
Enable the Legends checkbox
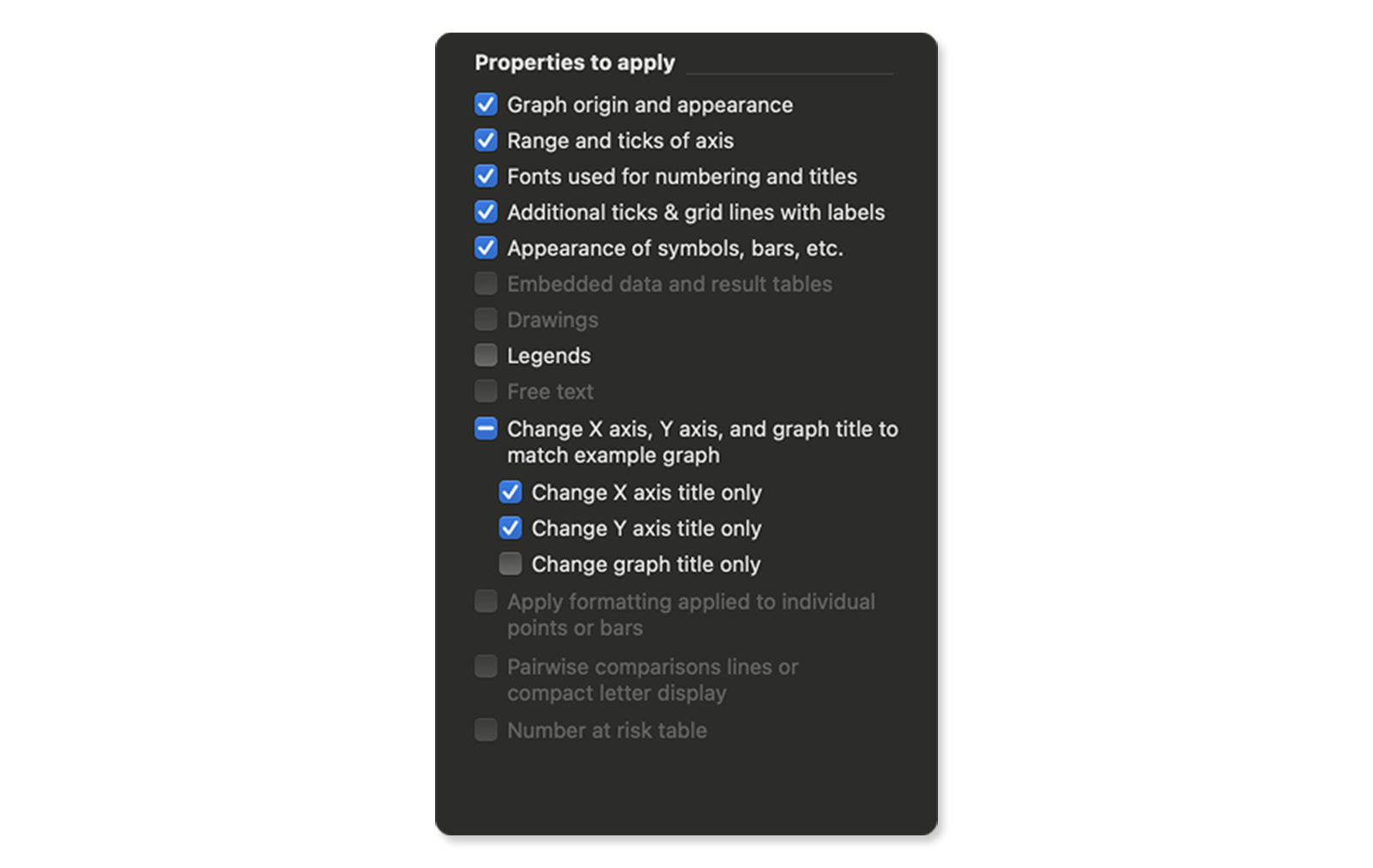tap(486, 355)
